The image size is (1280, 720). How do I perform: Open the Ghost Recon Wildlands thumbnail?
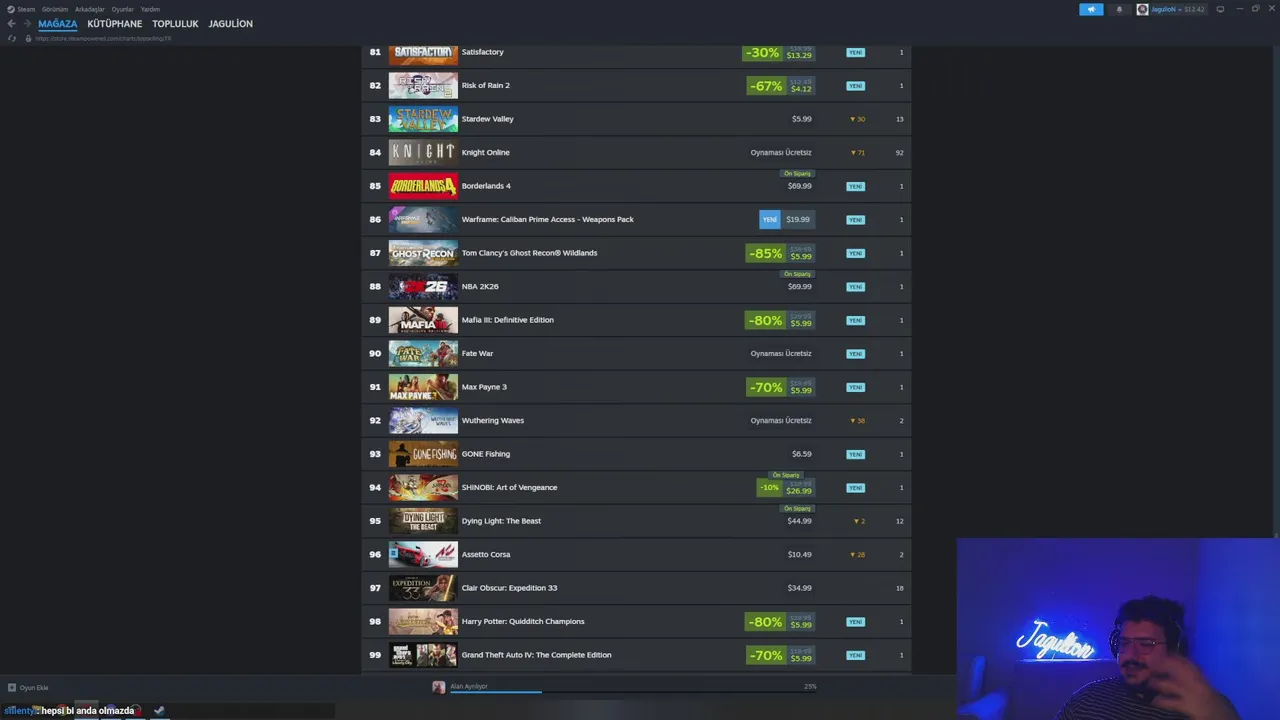pos(423,253)
